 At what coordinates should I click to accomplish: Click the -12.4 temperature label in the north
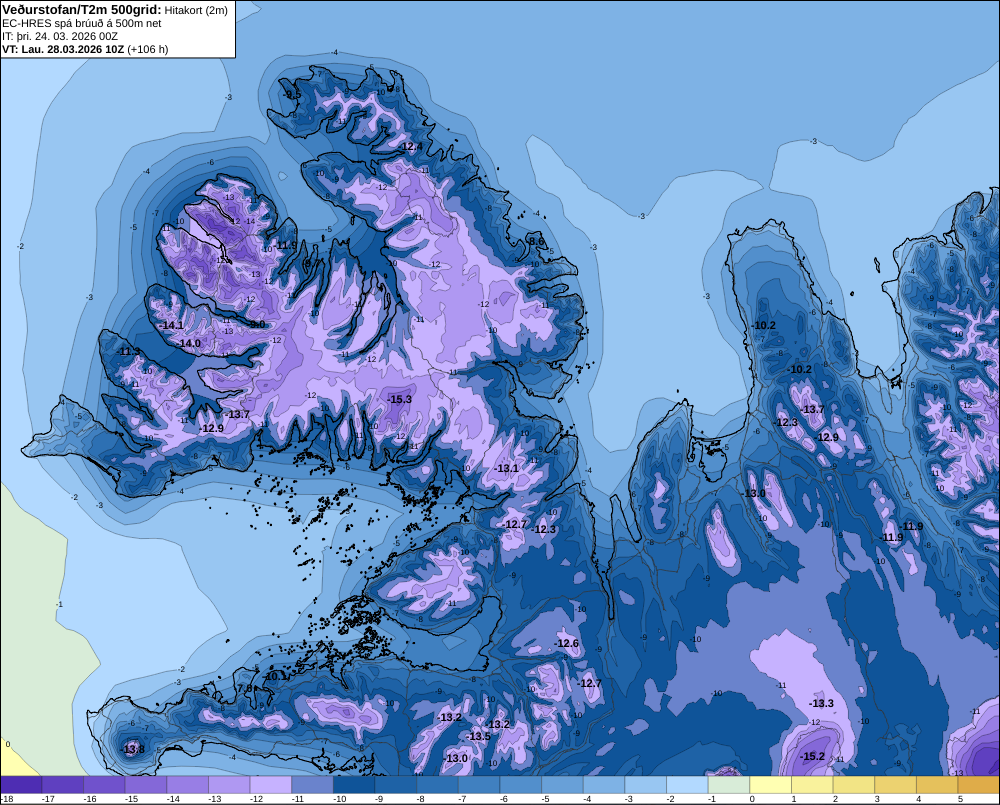(x=410, y=147)
